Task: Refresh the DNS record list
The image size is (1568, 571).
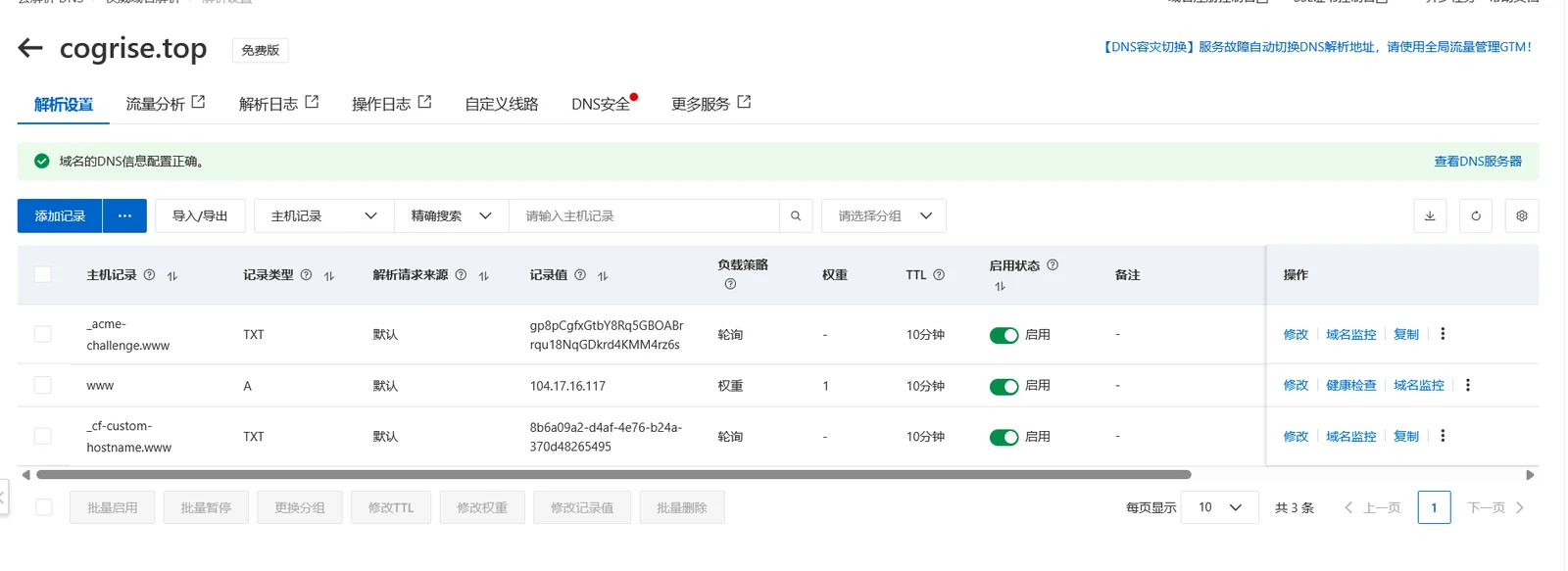Action: click(x=1476, y=216)
